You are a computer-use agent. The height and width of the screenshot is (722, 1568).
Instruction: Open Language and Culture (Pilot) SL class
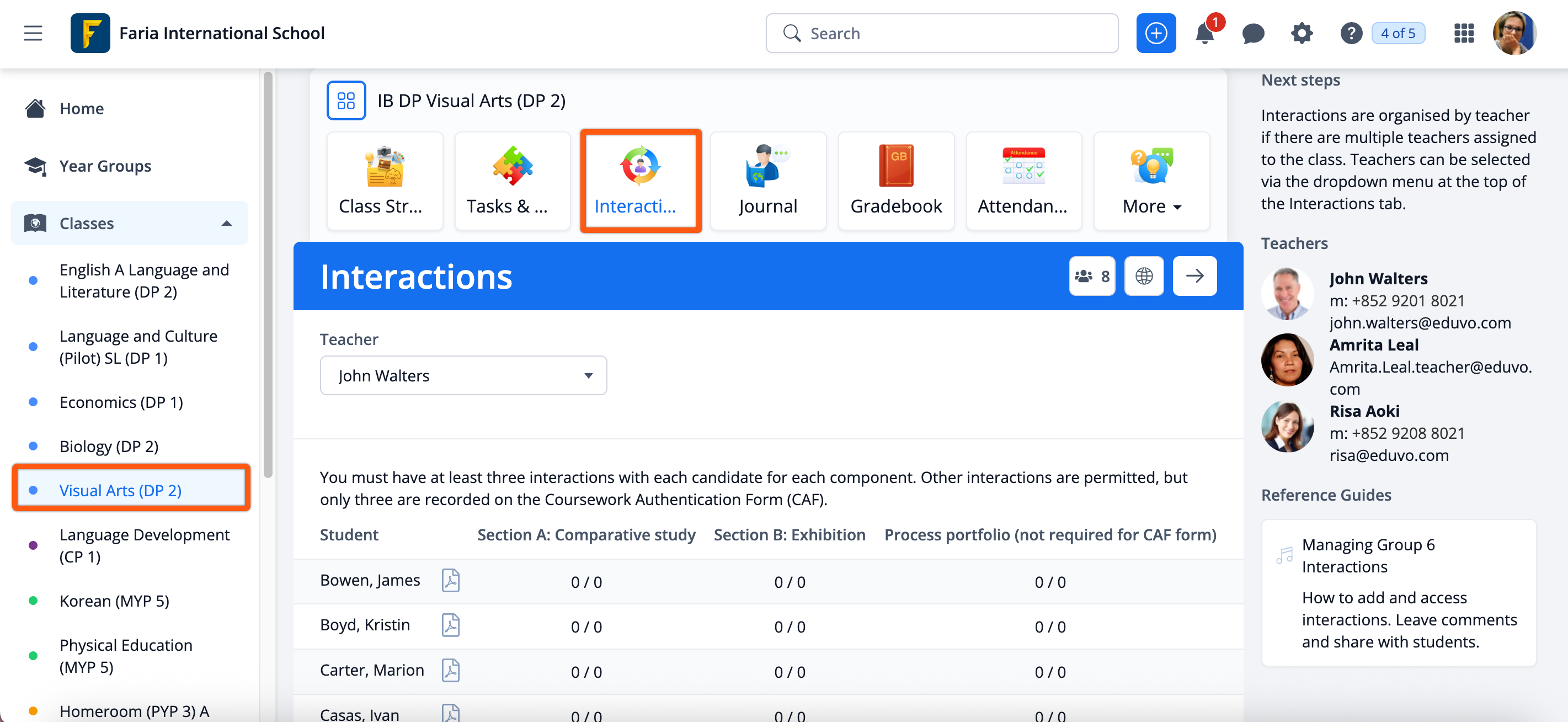[138, 347]
